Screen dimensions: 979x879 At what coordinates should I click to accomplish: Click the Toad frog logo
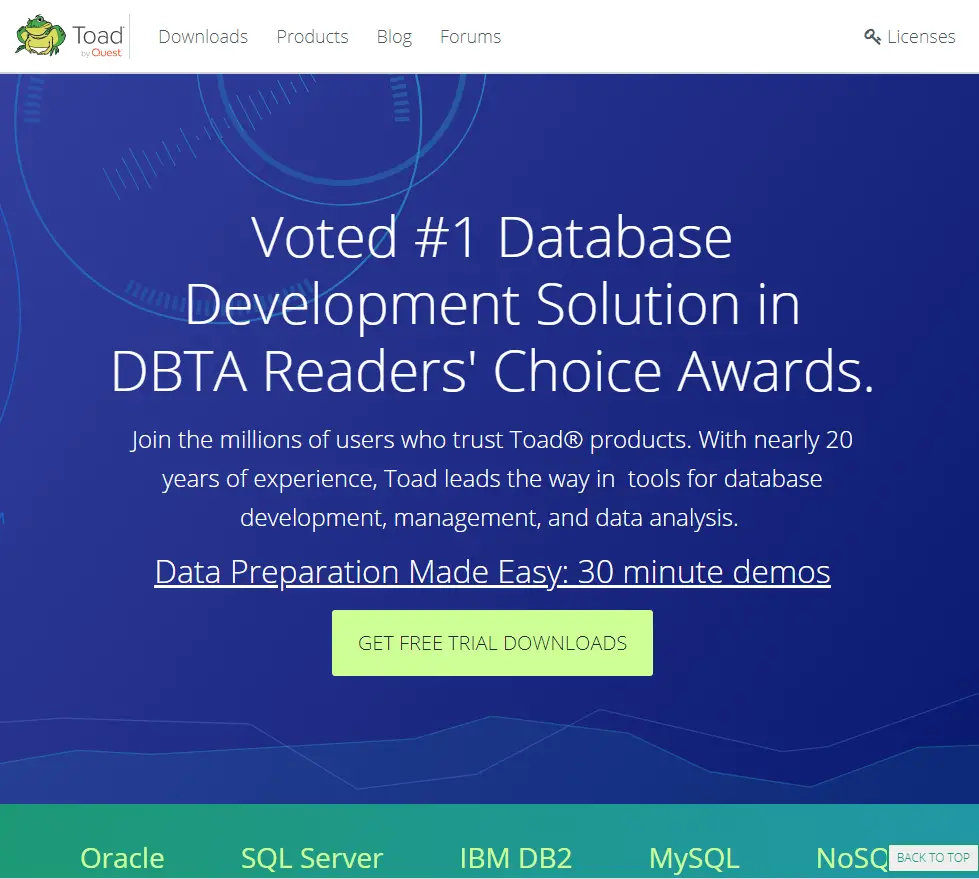point(40,36)
